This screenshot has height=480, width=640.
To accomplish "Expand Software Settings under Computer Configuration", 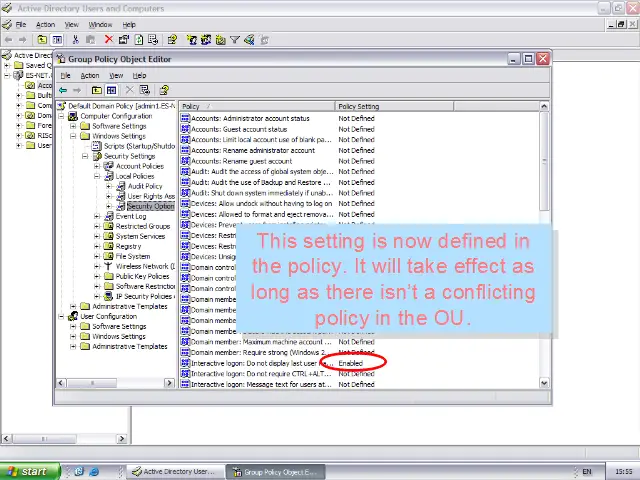I will tap(73, 126).
